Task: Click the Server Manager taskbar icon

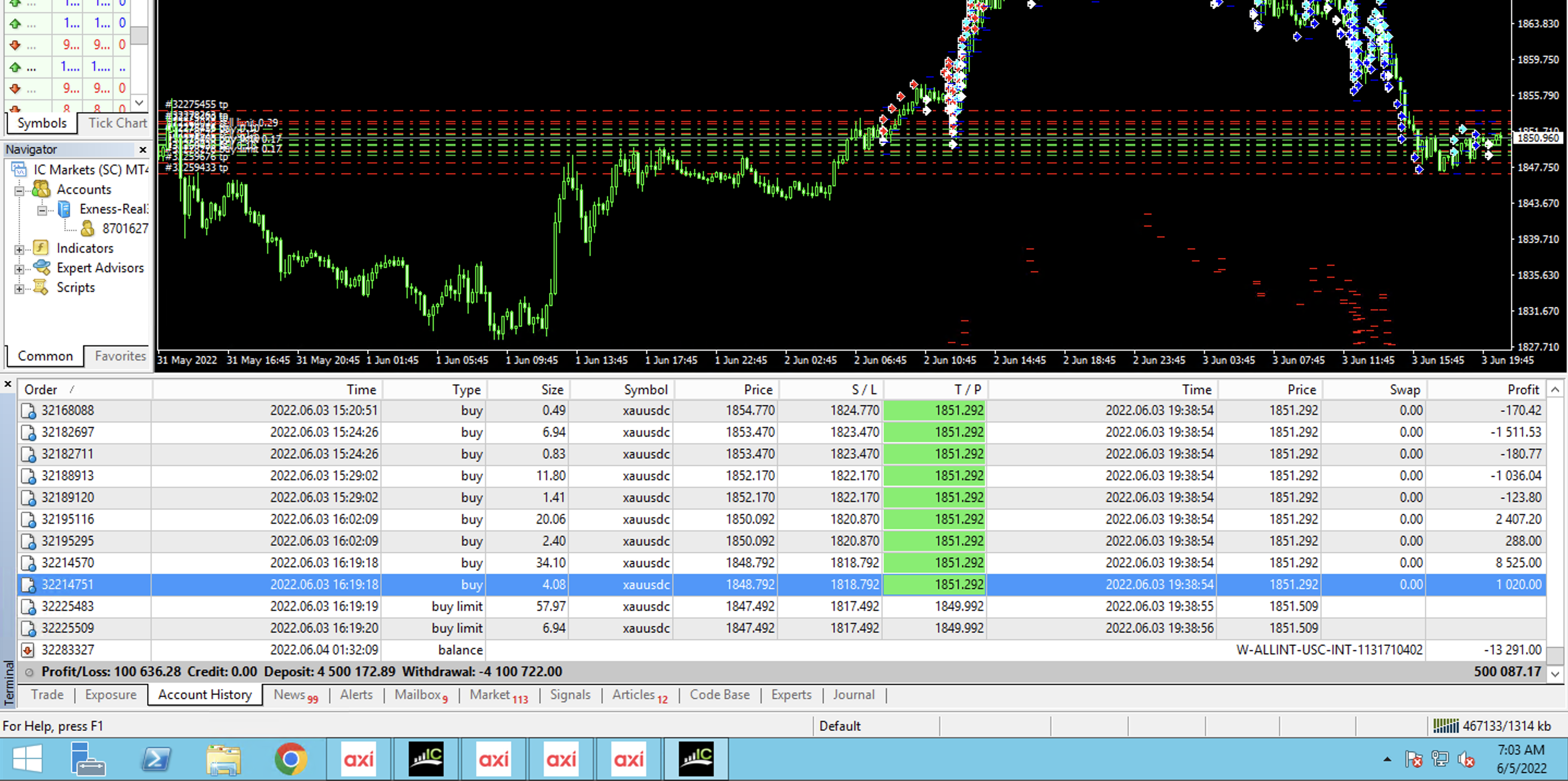Action: pos(88,759)
